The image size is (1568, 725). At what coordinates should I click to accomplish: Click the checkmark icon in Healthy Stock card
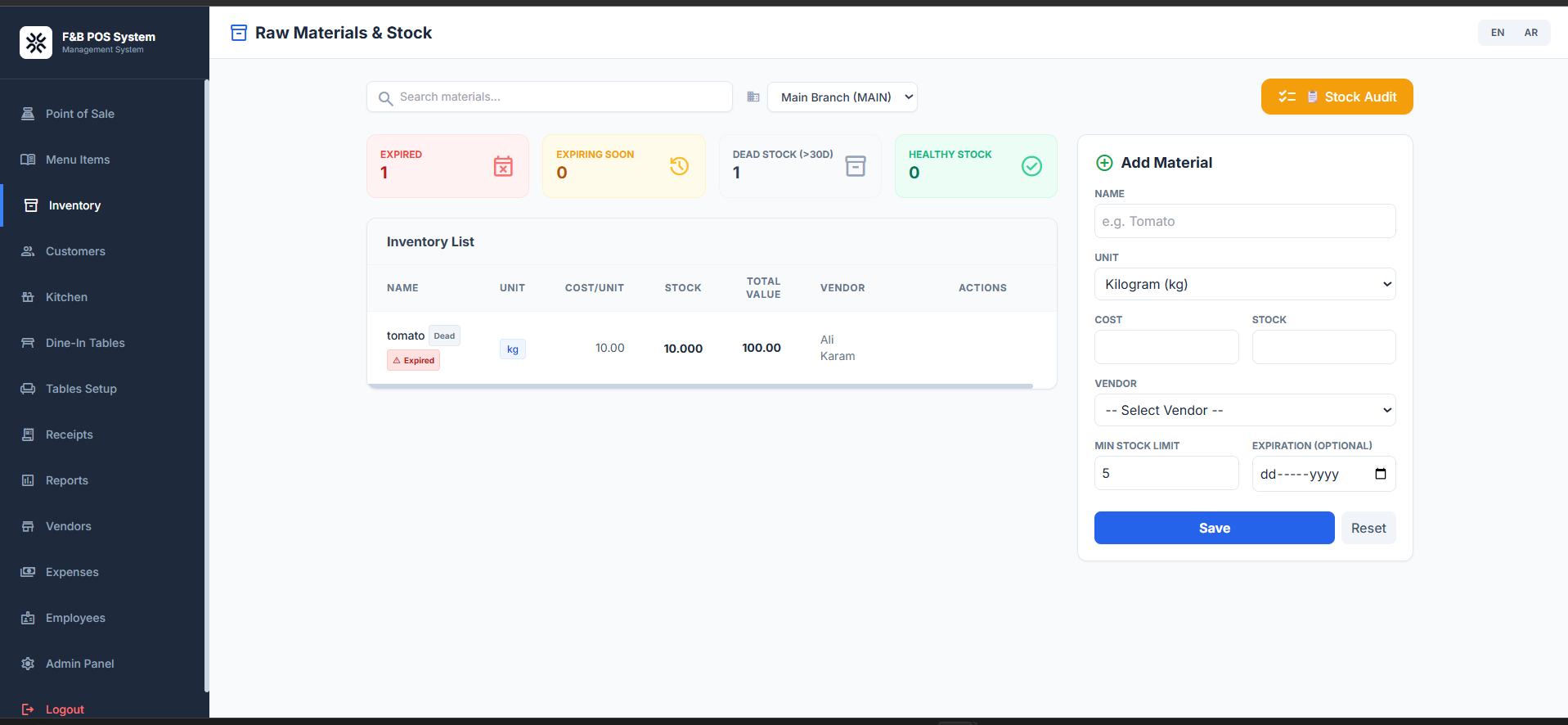(x=1031, y=166)
